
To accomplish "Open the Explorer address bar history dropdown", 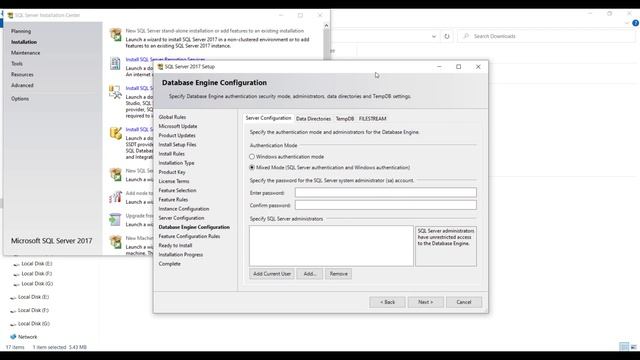I will click(433, 36).
